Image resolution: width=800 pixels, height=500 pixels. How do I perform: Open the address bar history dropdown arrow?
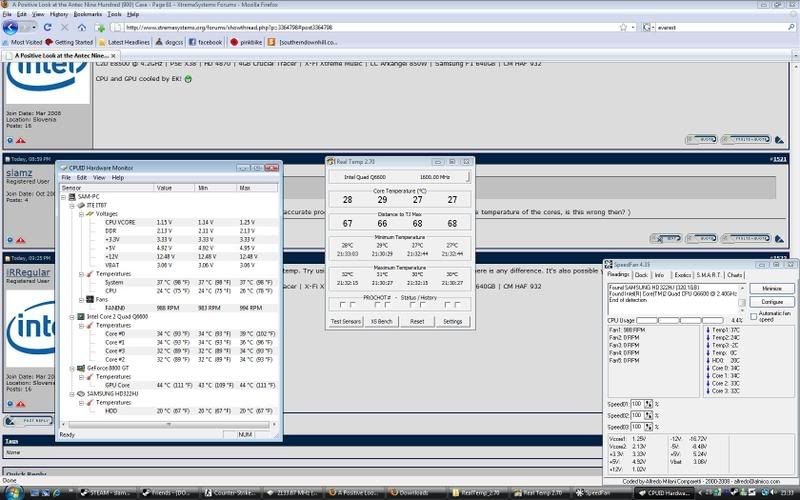coord(633,28)
